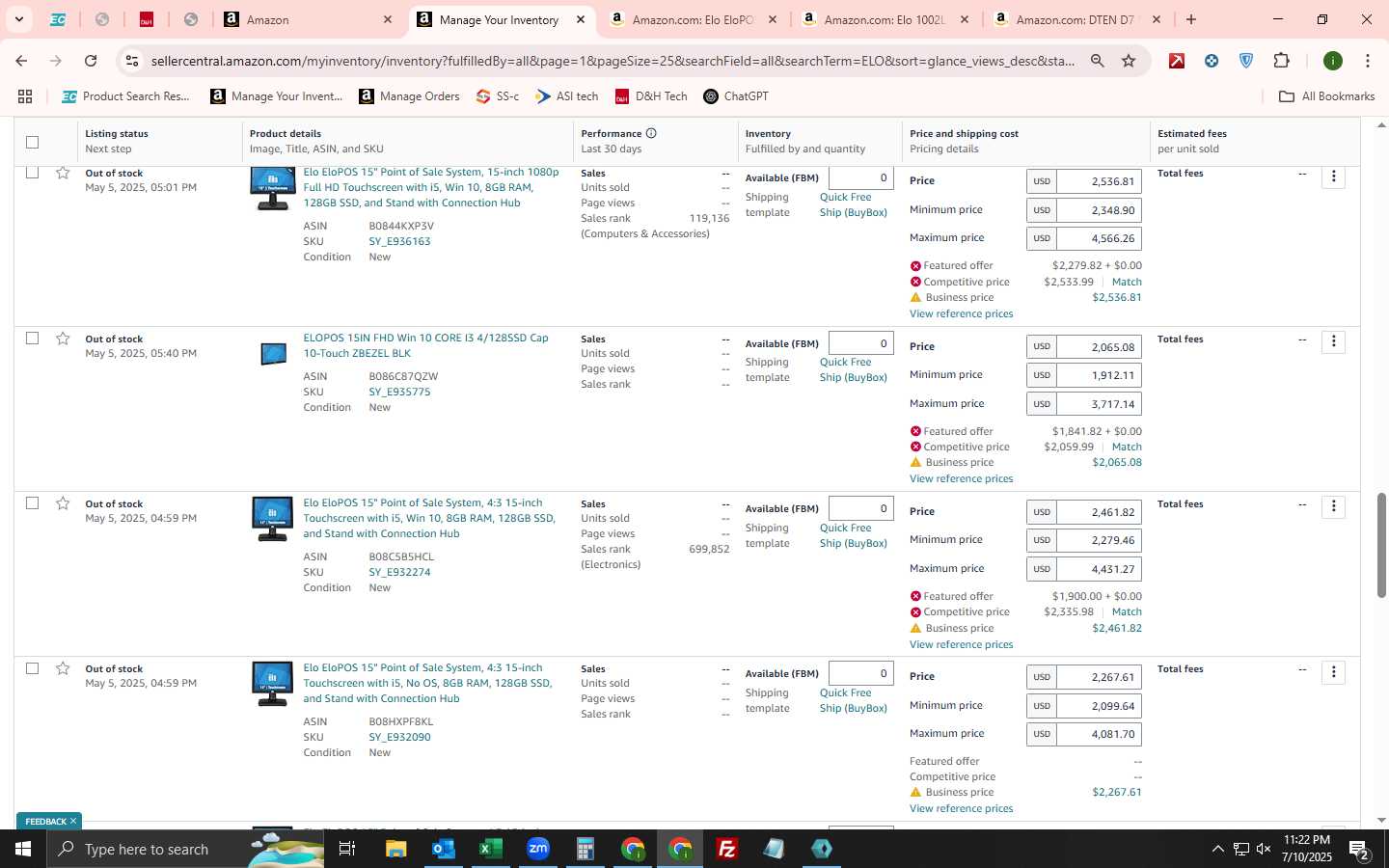Click the page vertical scrollbar thumb
This screenshot has height=868, width=1389.
point(1380,545)
